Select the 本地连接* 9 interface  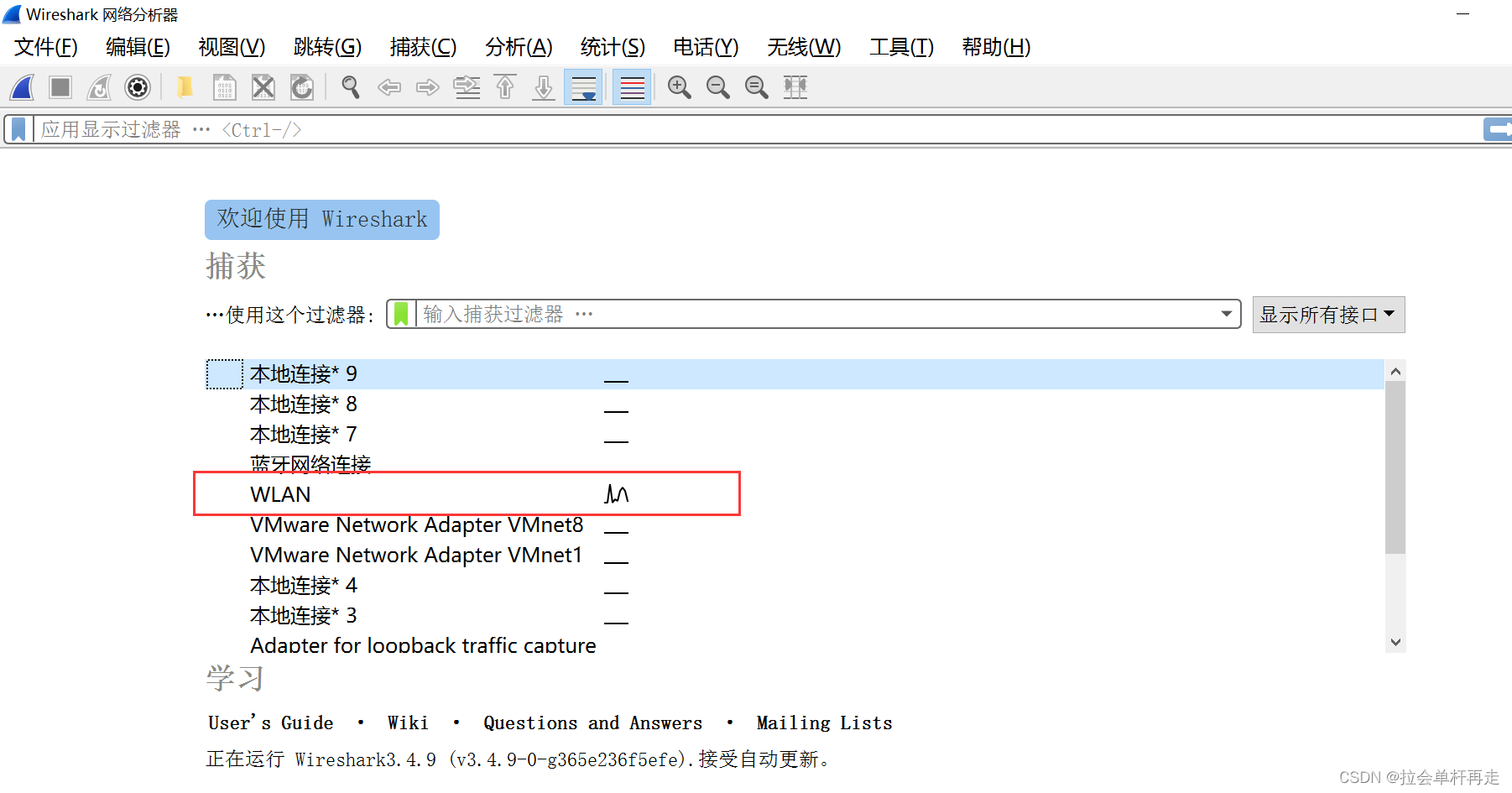pyautogui.click(x=795, y=373)
